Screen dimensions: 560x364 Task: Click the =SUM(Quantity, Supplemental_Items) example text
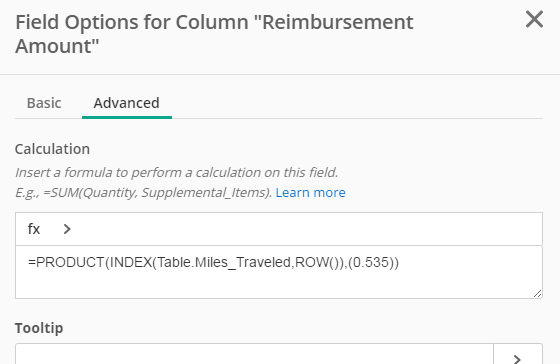157,193
